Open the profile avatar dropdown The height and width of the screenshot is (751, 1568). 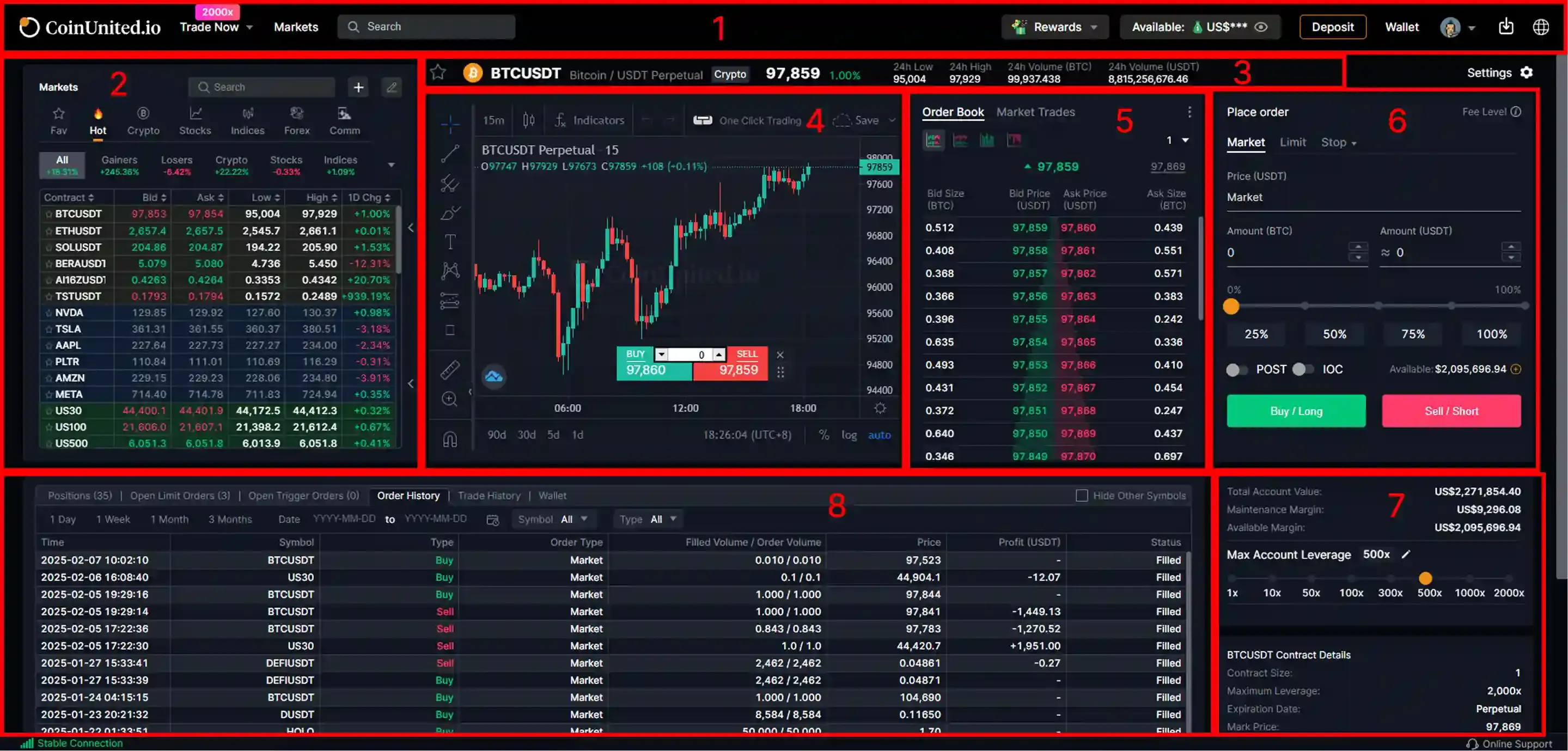pyautogui.click(x=1457, y=27)
